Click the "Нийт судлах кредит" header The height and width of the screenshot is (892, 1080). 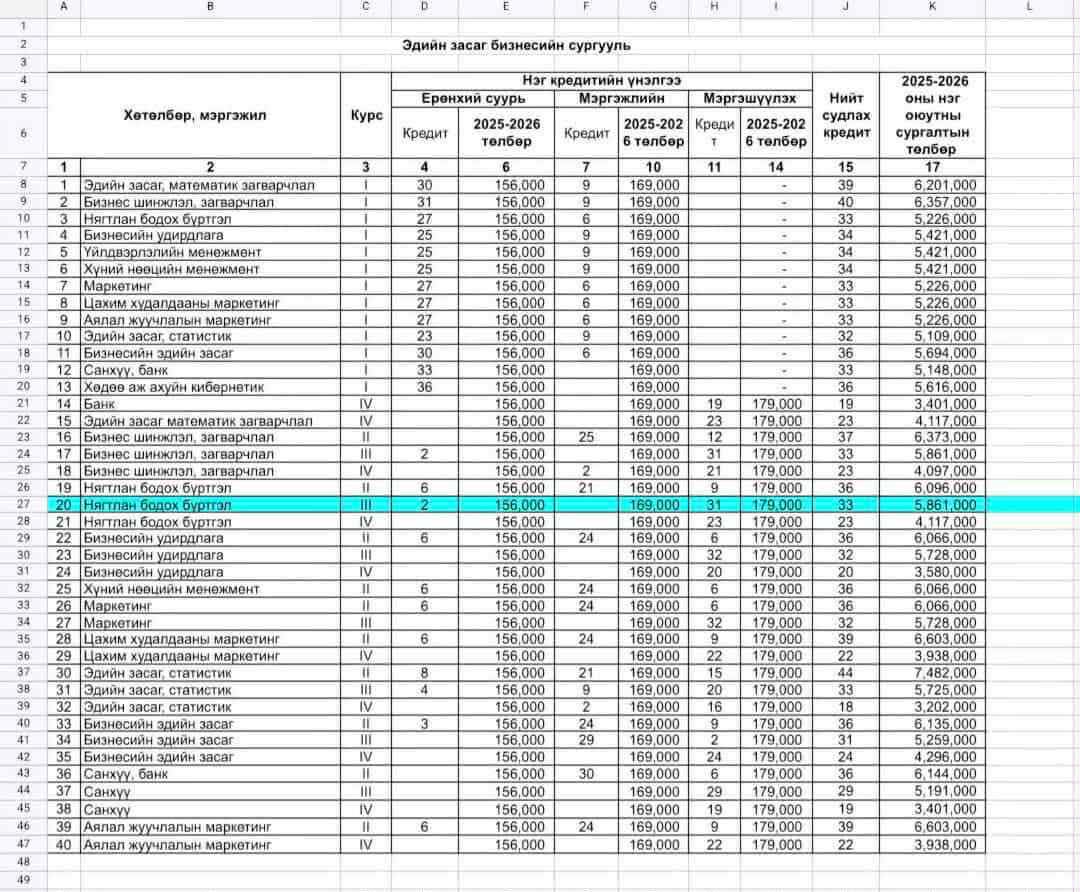point(846,115)
